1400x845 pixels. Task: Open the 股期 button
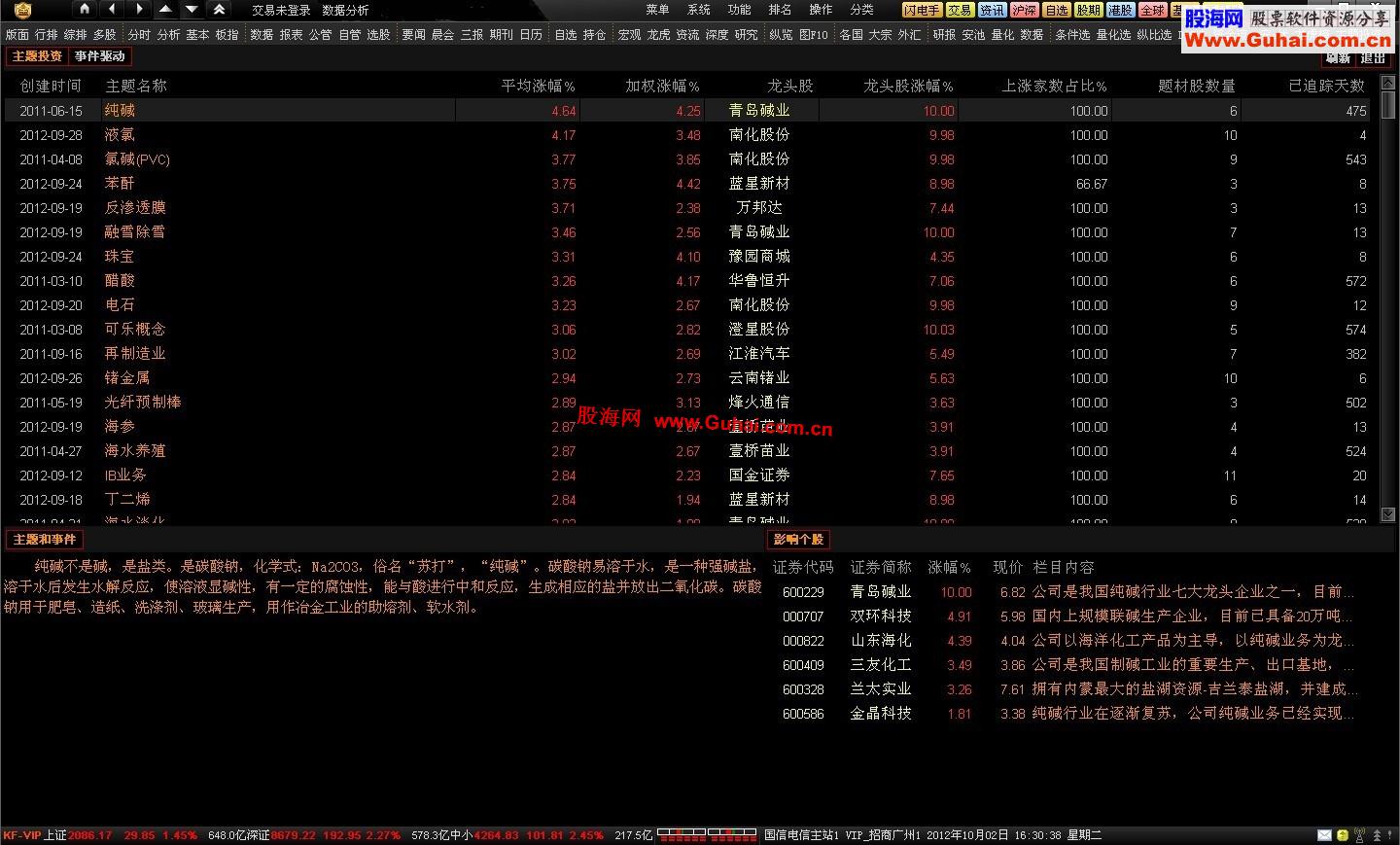1088,10
